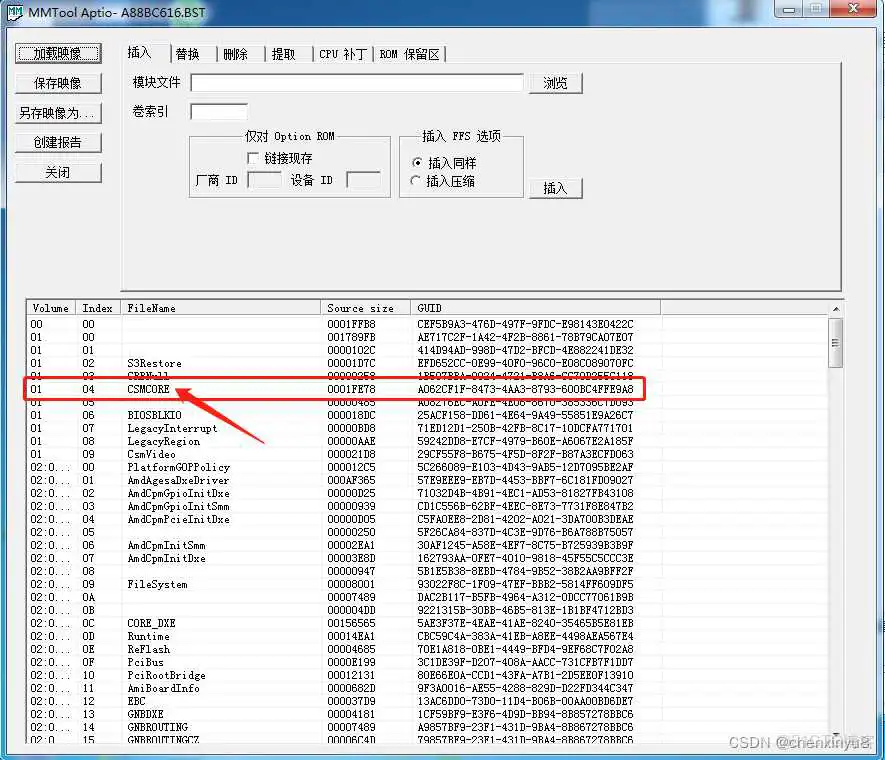Viewport: 885px width, 760px height.
Task: Click the MMTool application icon in title bar
Action: tap(14, 10)
